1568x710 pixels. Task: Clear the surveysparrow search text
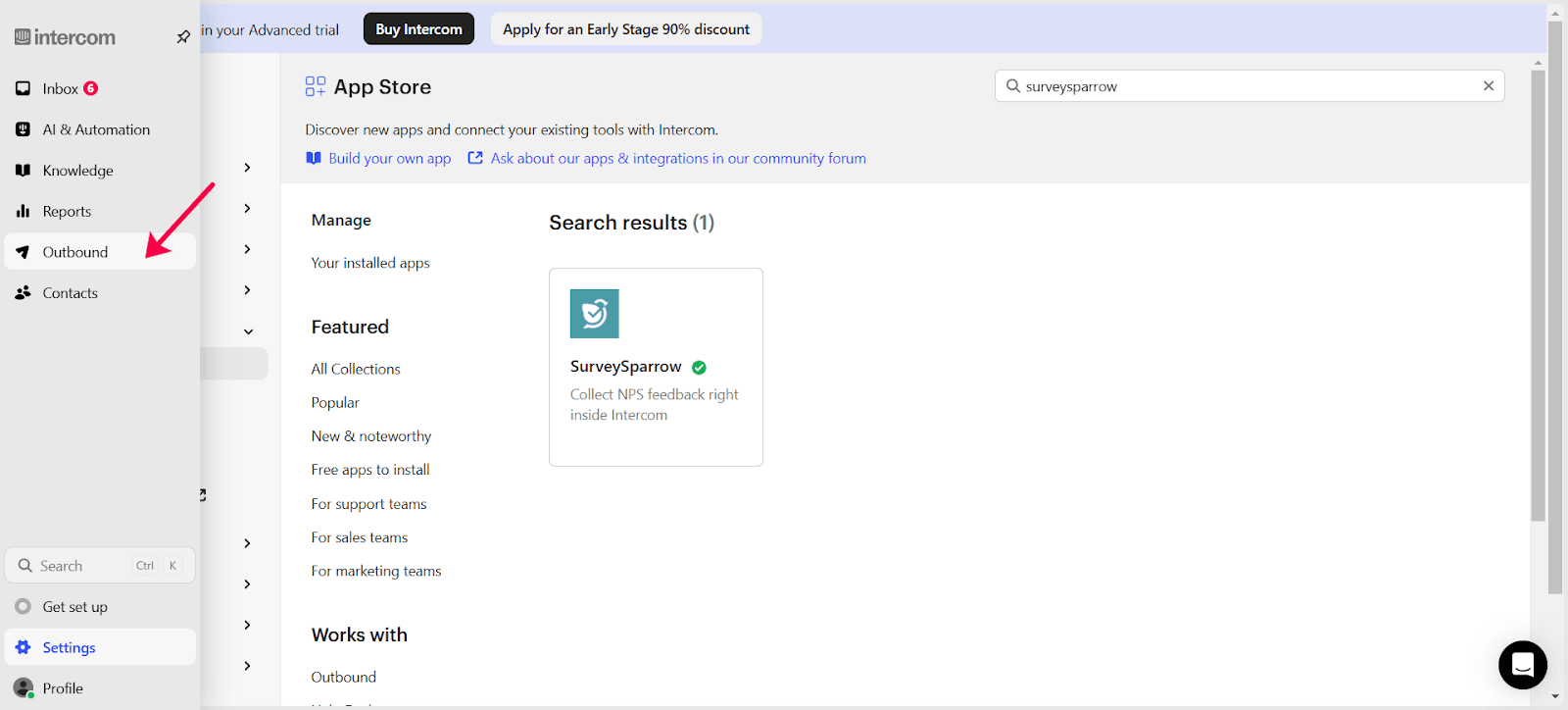pyautogui.click(x=1488, y=86)
